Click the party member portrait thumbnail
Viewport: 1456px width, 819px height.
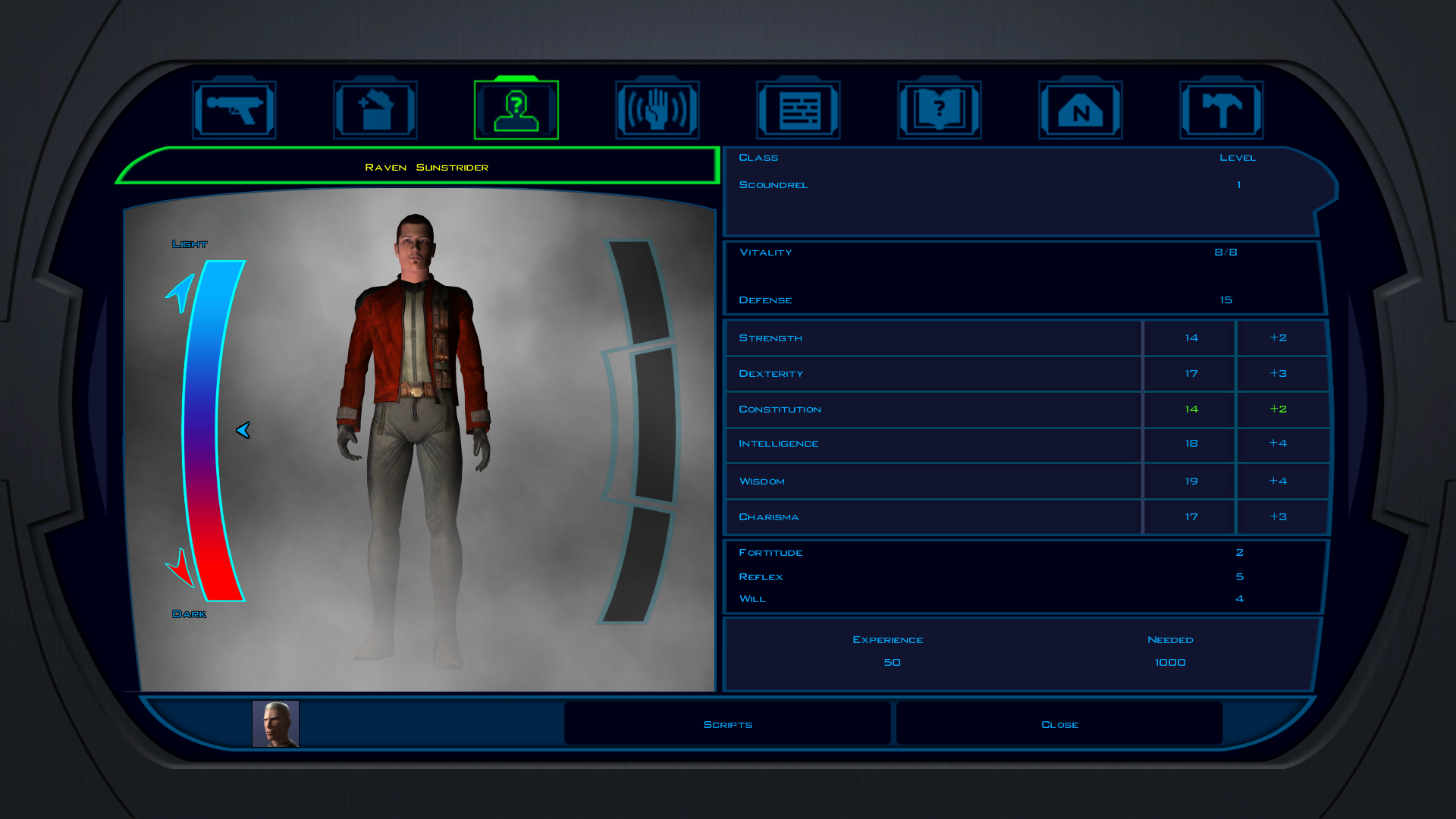(275, 724)
